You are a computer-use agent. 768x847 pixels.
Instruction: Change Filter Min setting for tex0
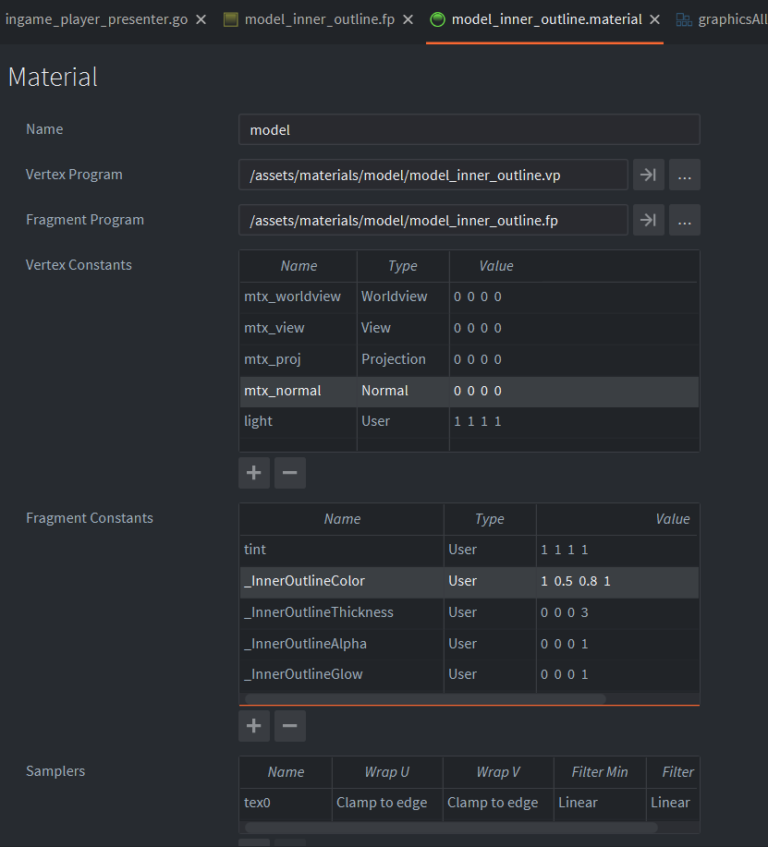pyautogui.click(x=598, y=803)
